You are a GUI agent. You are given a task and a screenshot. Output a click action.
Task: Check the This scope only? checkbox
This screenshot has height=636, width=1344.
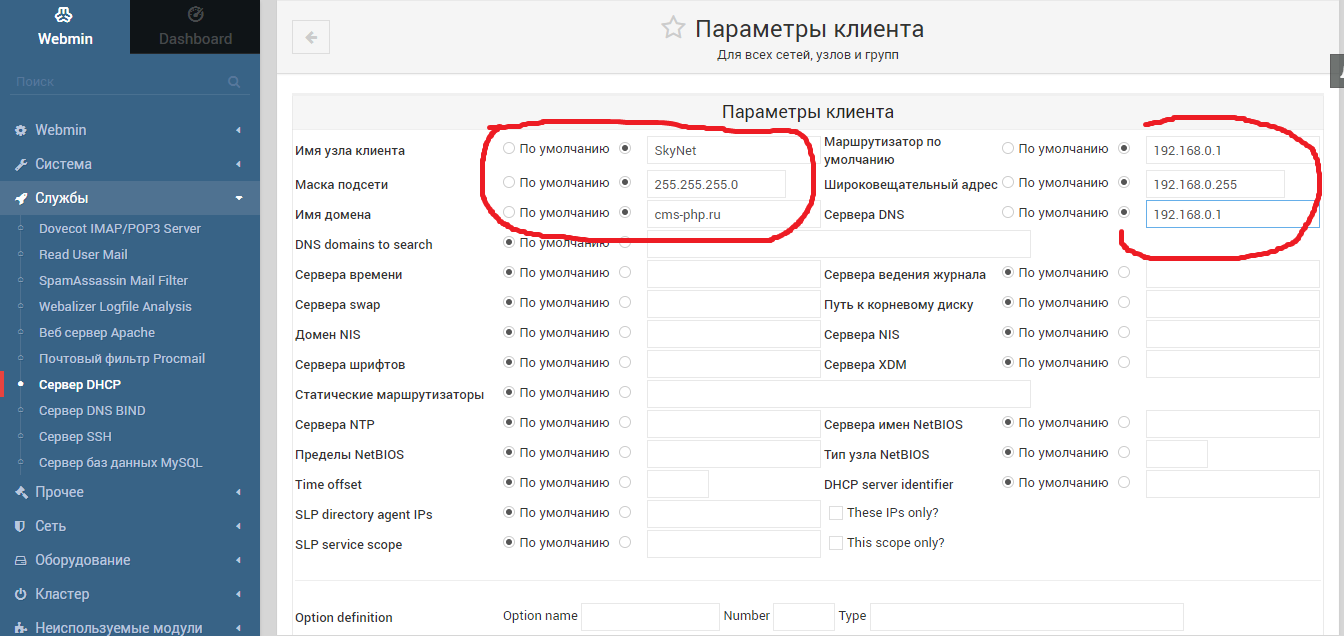point(837,543)
